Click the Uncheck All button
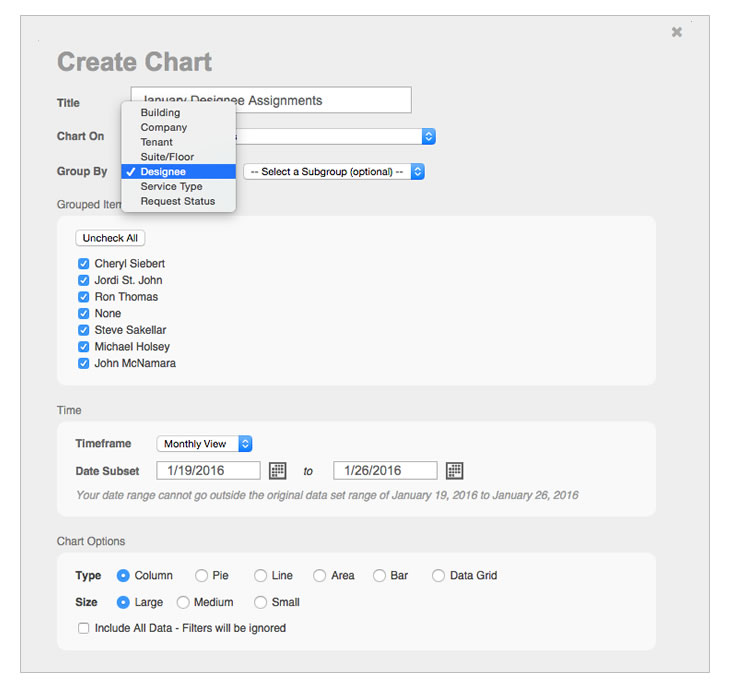The height and width of the screenshot is (687, 729). [x=110, y=238]
